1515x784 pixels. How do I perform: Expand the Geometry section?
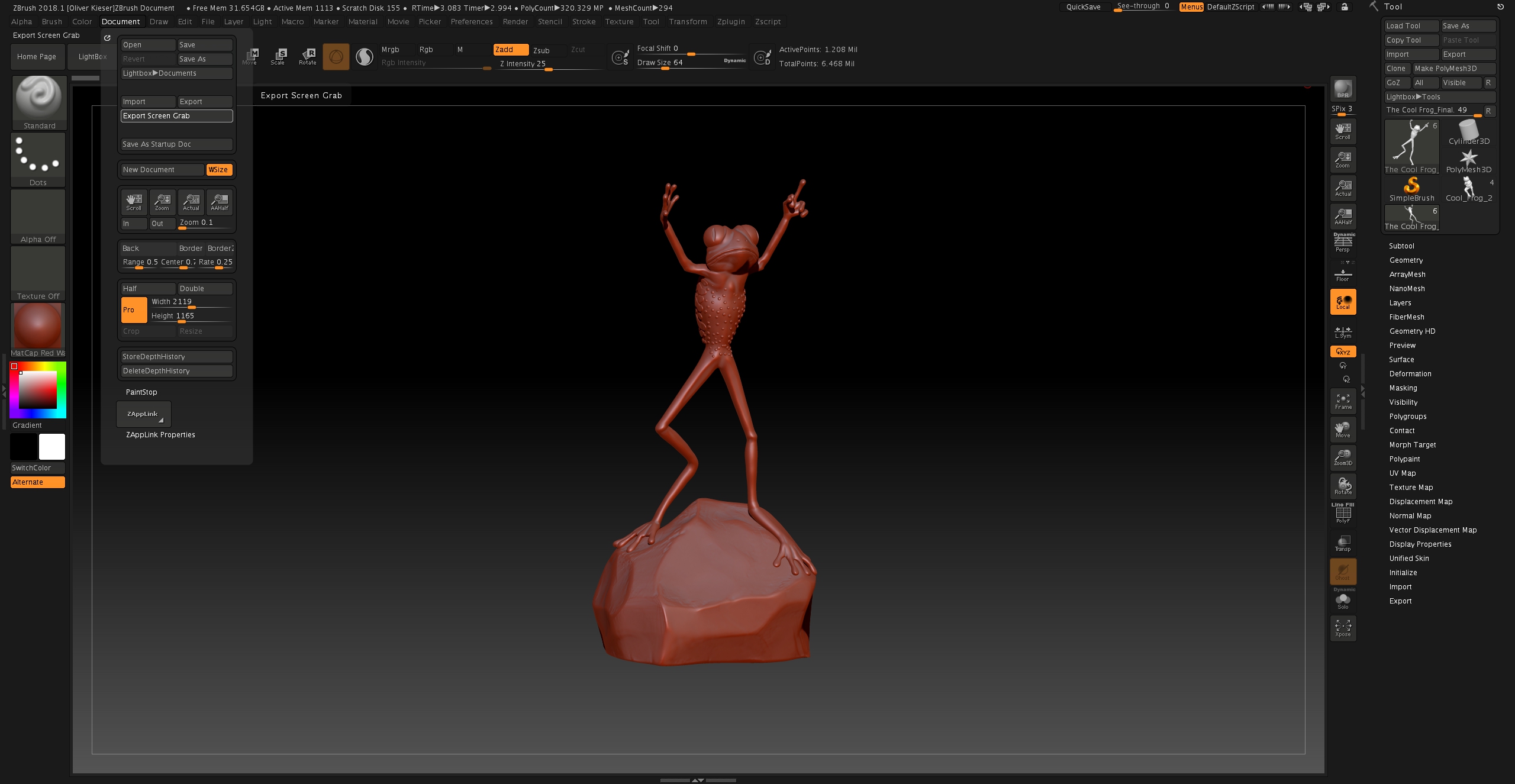pyautogui.click(x=1406, y=260)
